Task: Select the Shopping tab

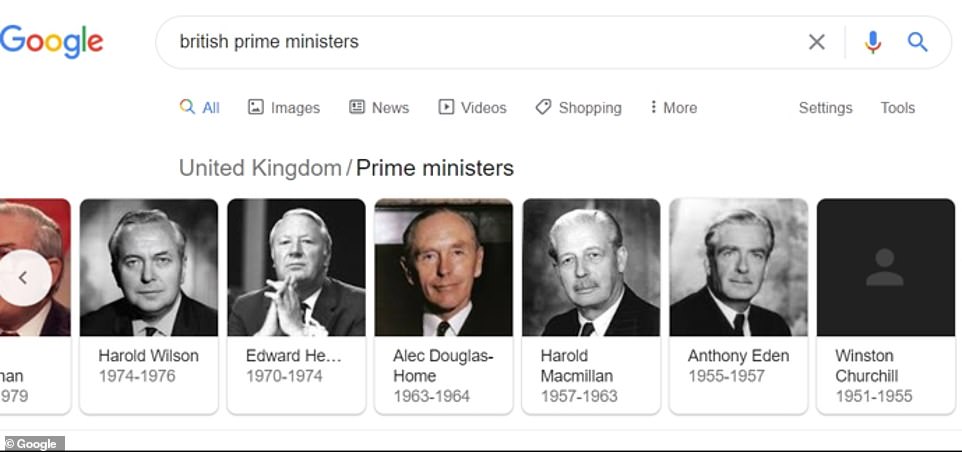Action: tap(578, 108)
